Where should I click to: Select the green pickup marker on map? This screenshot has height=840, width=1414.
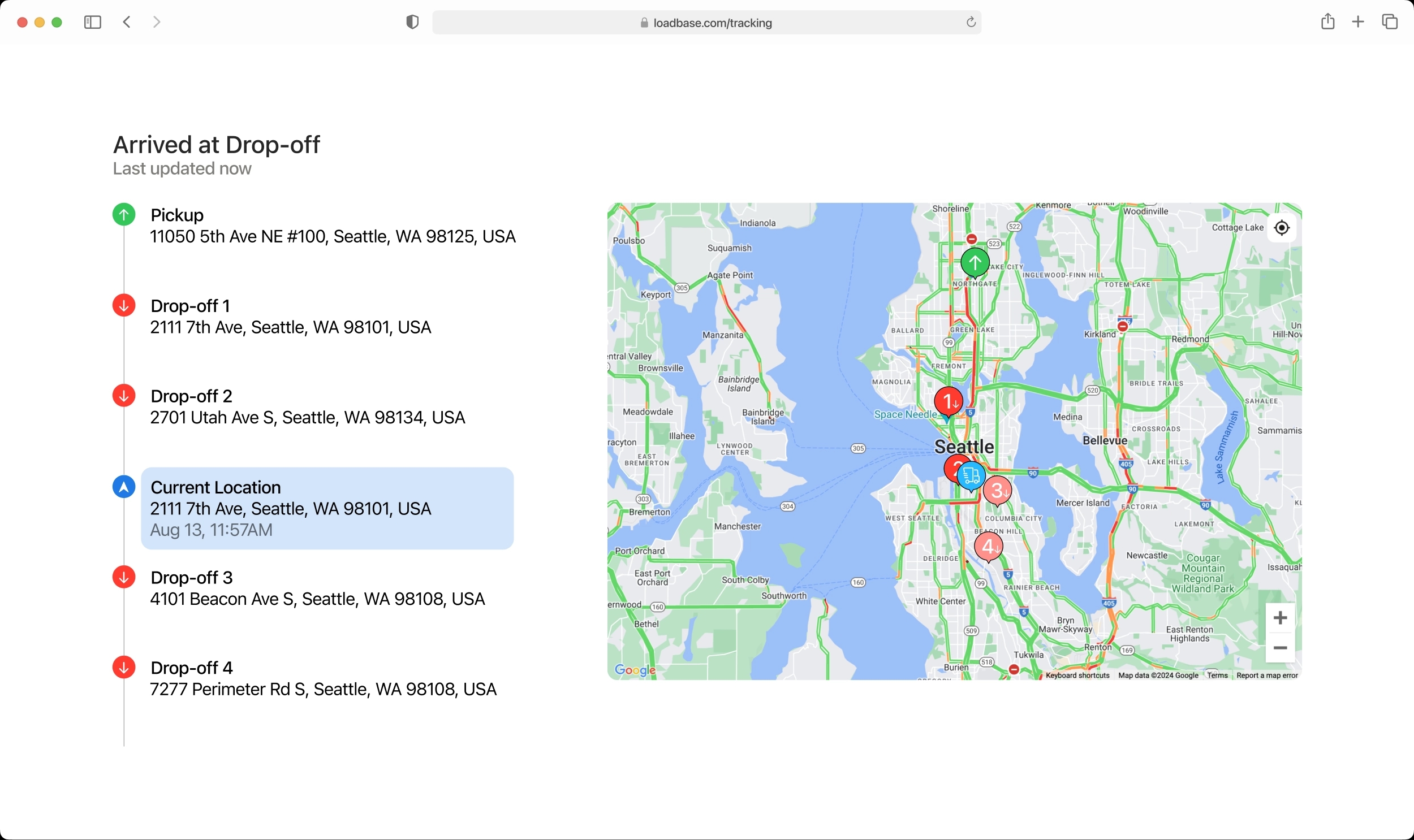[x=975, y=263]
